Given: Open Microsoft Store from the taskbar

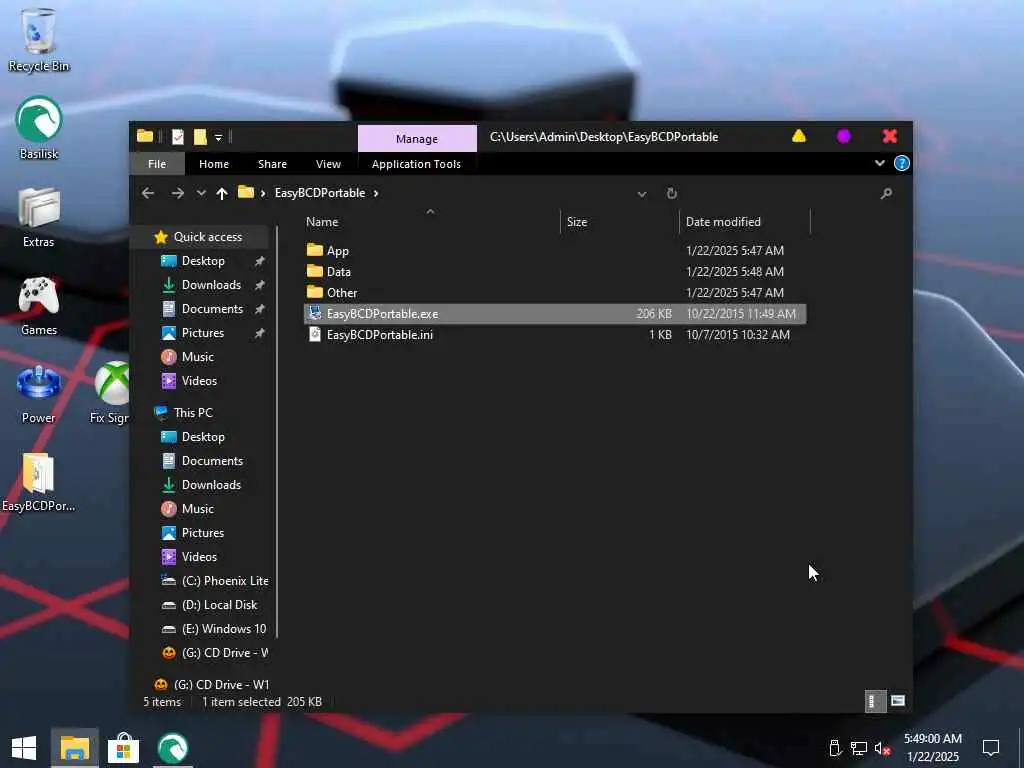Looking at the screenshot, I should [x=123, y=748].
